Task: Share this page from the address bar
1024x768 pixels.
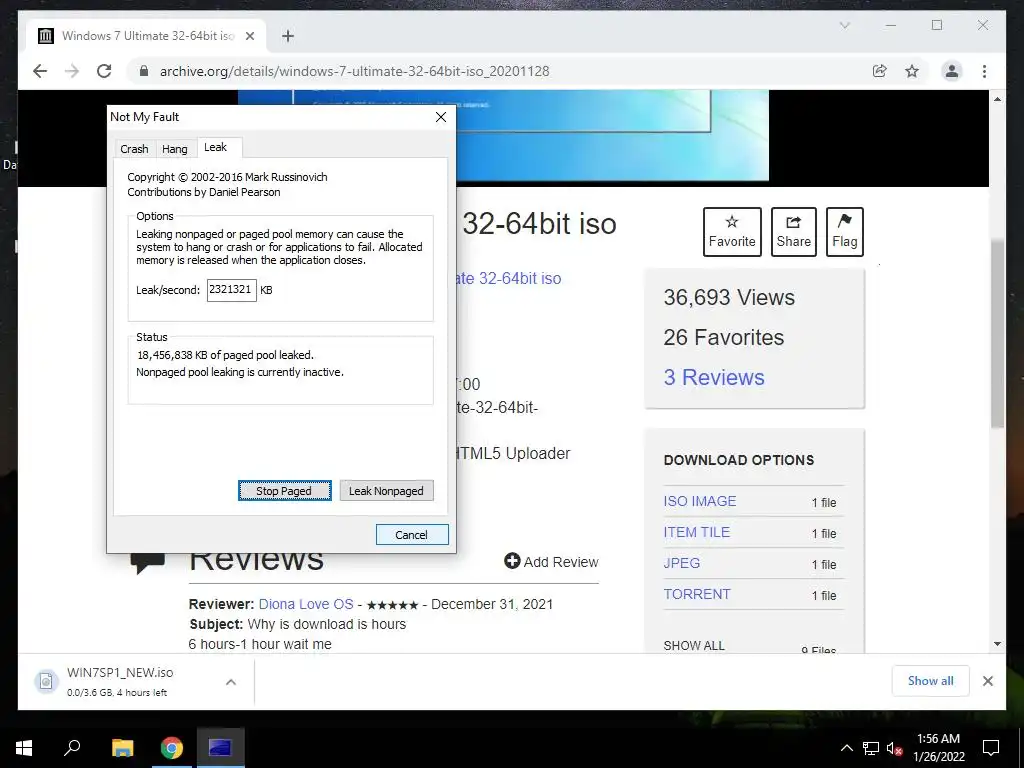Action: (880, 71)
